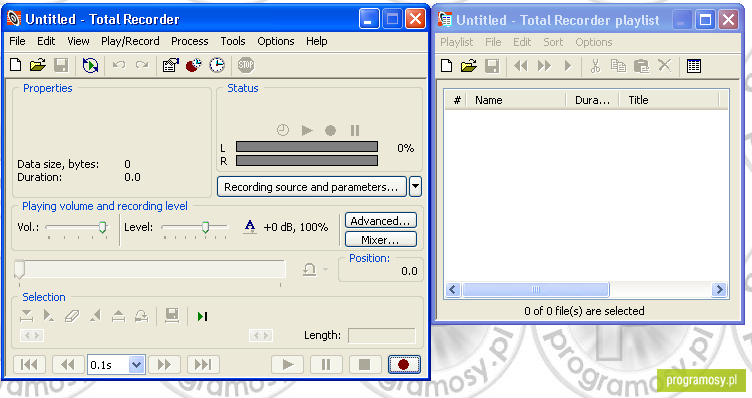Image resolution: width=752 pixels, height=398 pixels.
Task: Open the View menu
Action: click(78, 41)
